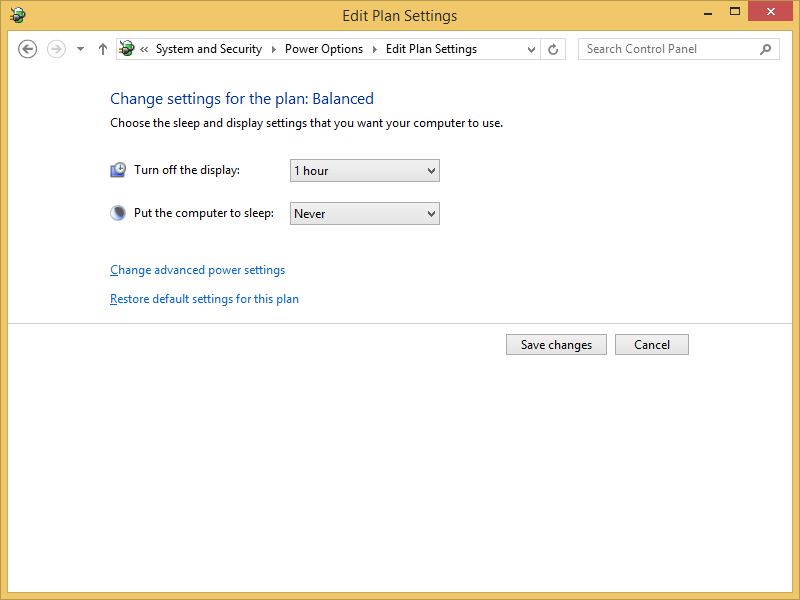Click the Back navigation arrow
Viewport: 800px width, 600px height.
pos(28,49)
